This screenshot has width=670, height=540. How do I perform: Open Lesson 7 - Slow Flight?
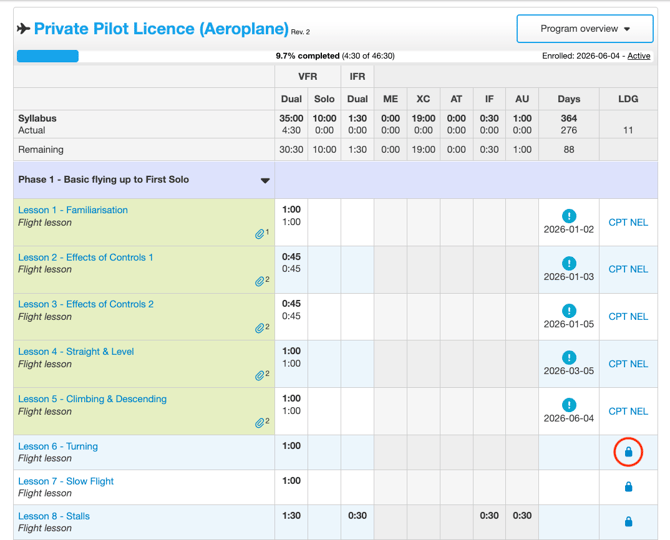66,481
